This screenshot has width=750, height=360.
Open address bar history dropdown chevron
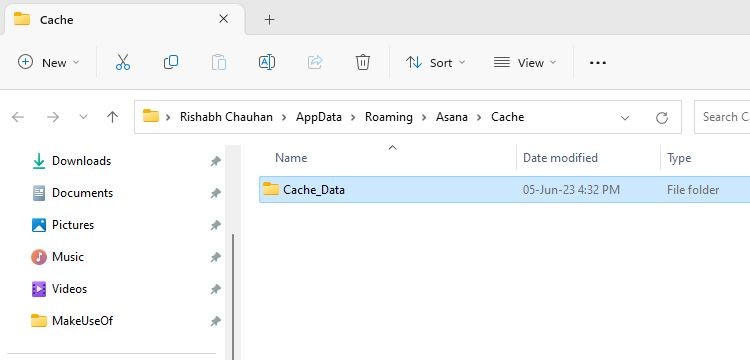(625, 118)
